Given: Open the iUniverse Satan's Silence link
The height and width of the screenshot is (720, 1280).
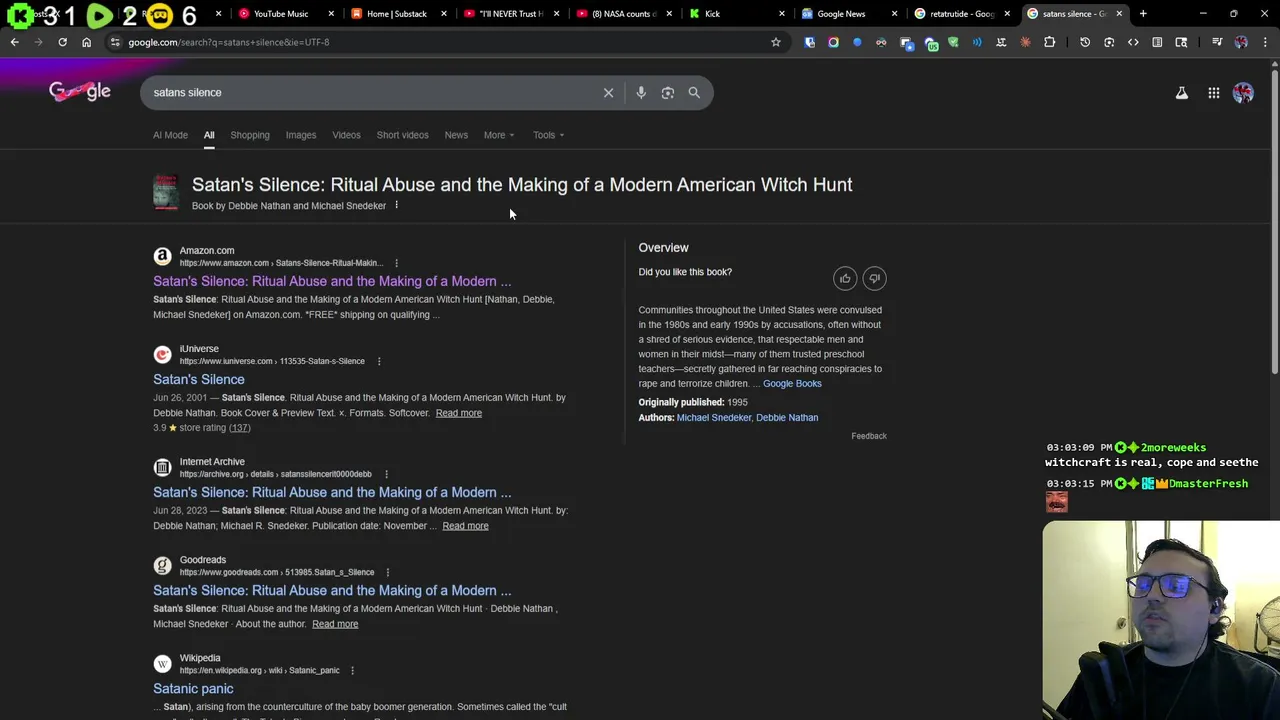Looking at the screenshot, I should pos(199,379).
